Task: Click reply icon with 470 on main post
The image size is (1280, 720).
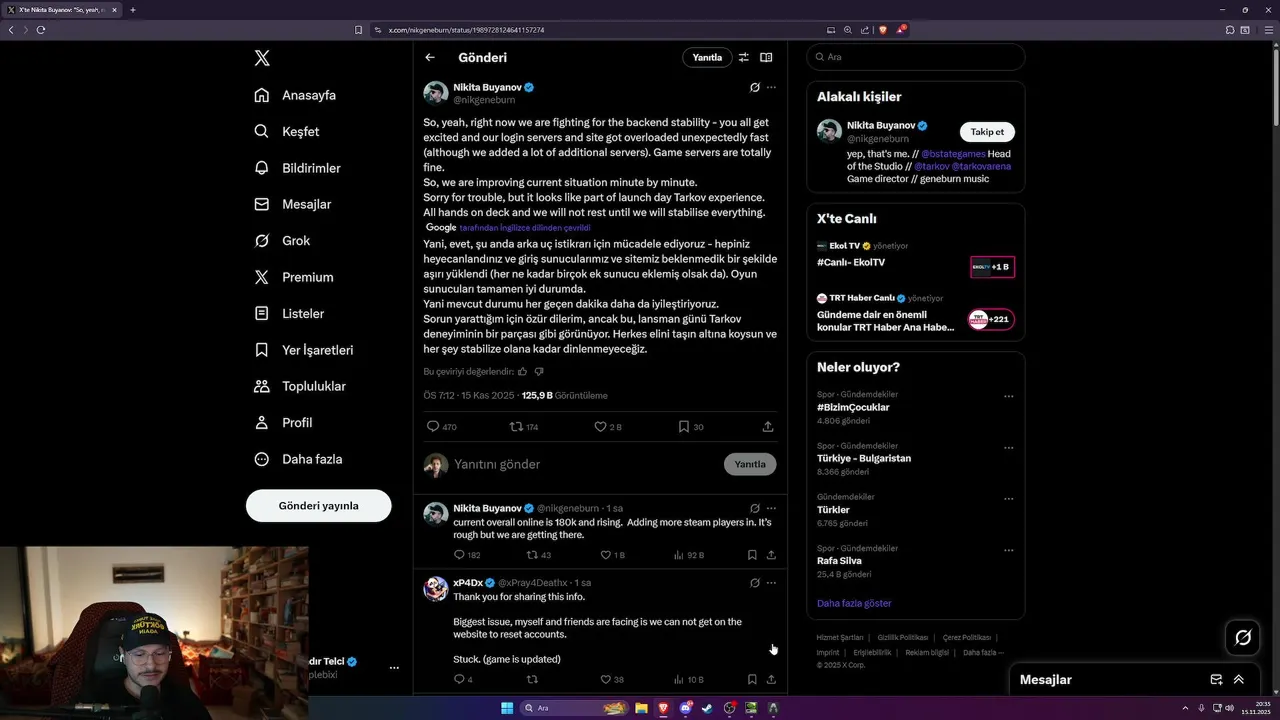Action: pos(441,426)
